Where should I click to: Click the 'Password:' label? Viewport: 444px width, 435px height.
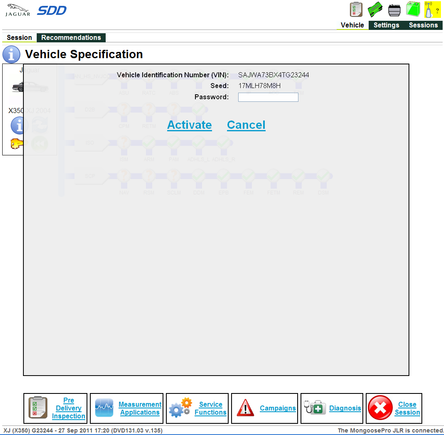point(212,97)
